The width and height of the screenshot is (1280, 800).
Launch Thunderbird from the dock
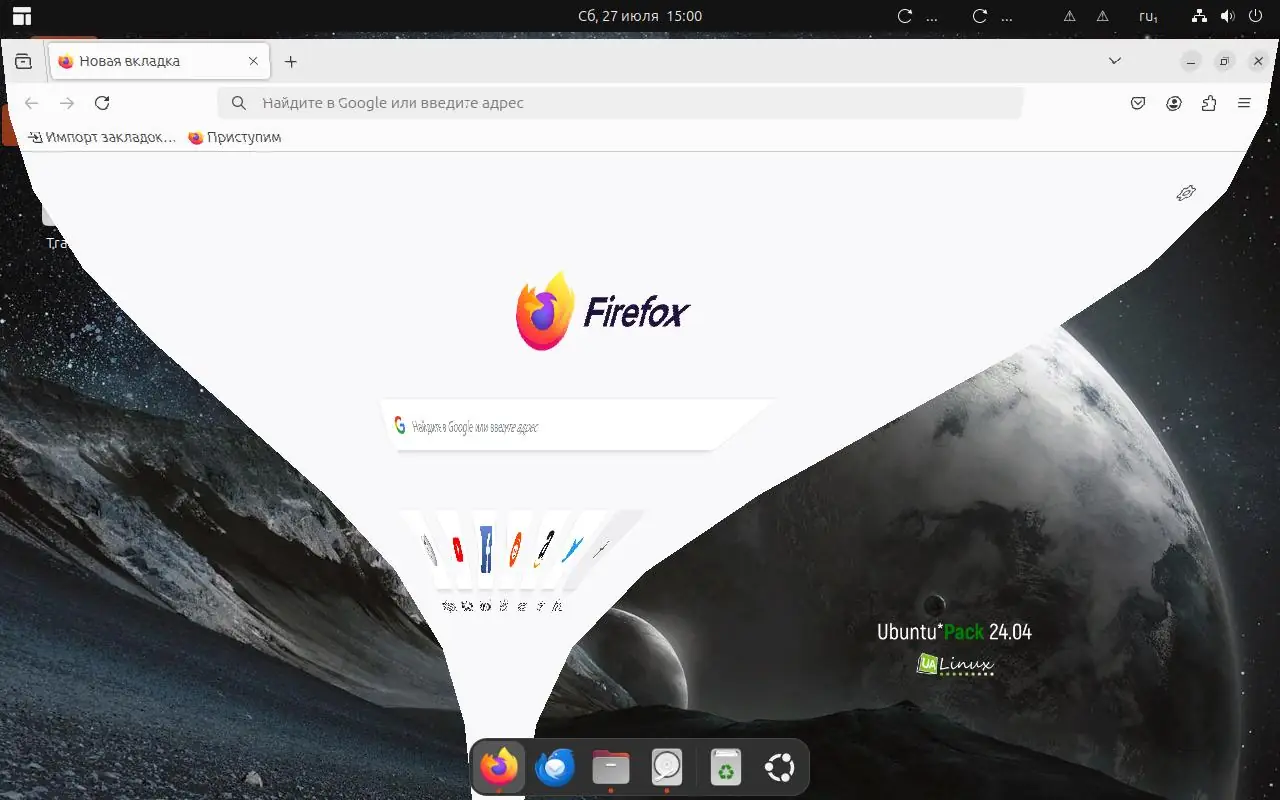[x=554, y=767]
